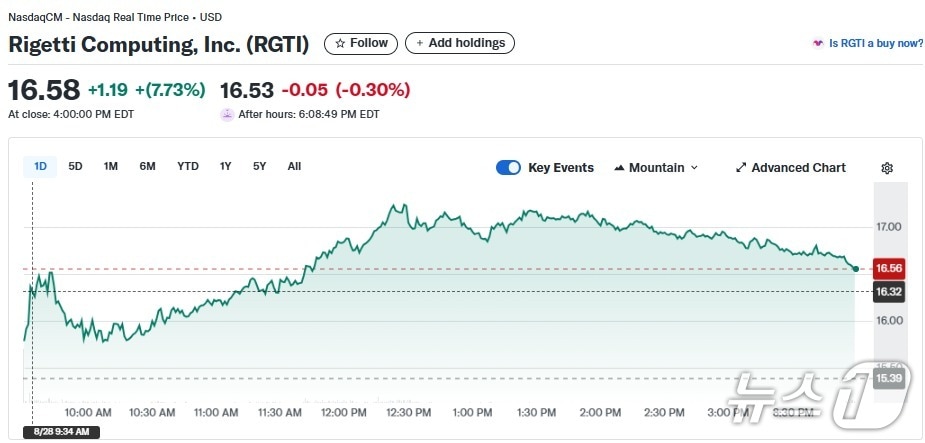Click the 8/28 9:34 AM time marker
The width and height of the screenshot is (925, 443).
point(61,432)
